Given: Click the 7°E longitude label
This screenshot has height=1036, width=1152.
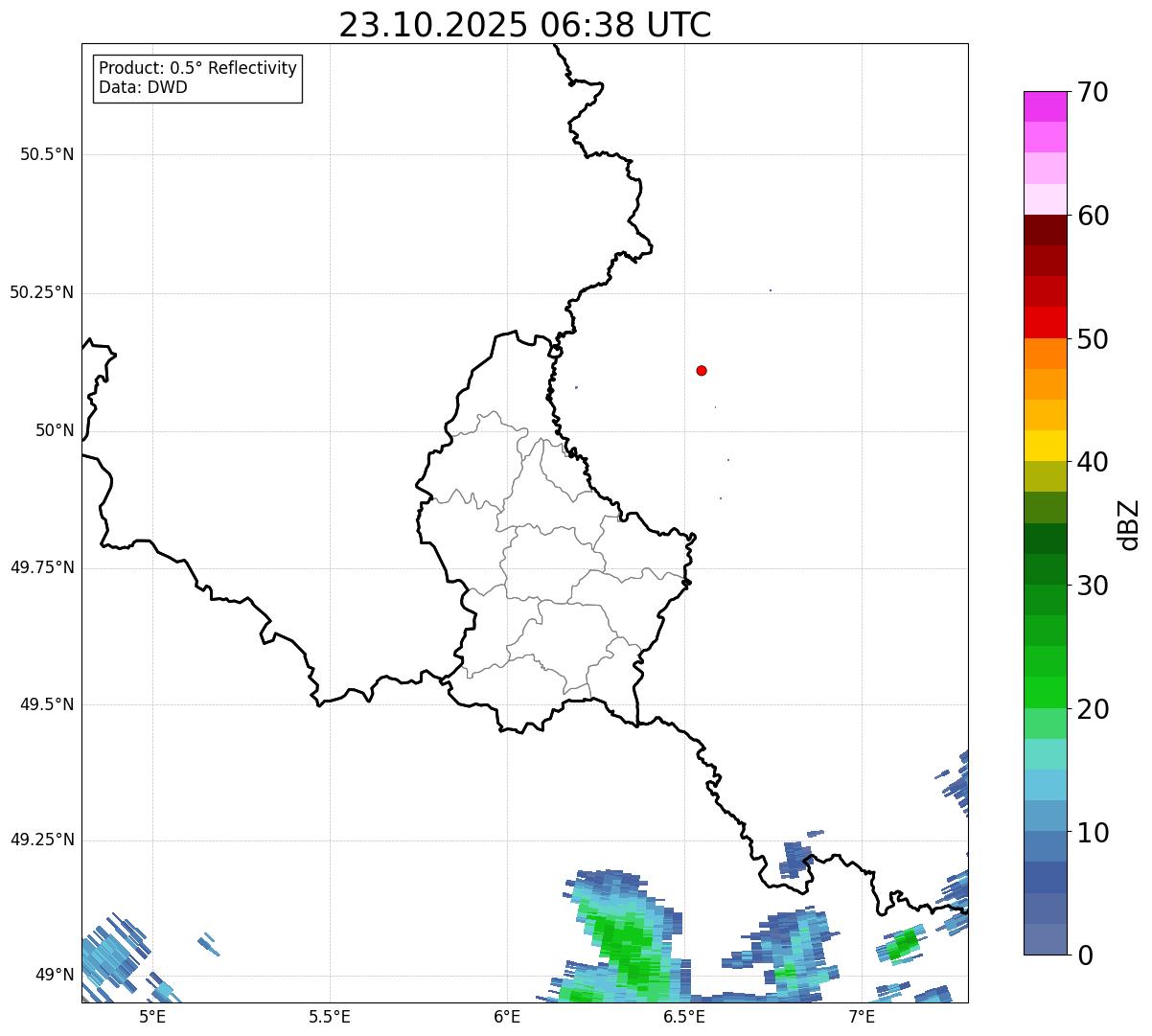Looking at the screenshot, I should tap(862, 1016).
